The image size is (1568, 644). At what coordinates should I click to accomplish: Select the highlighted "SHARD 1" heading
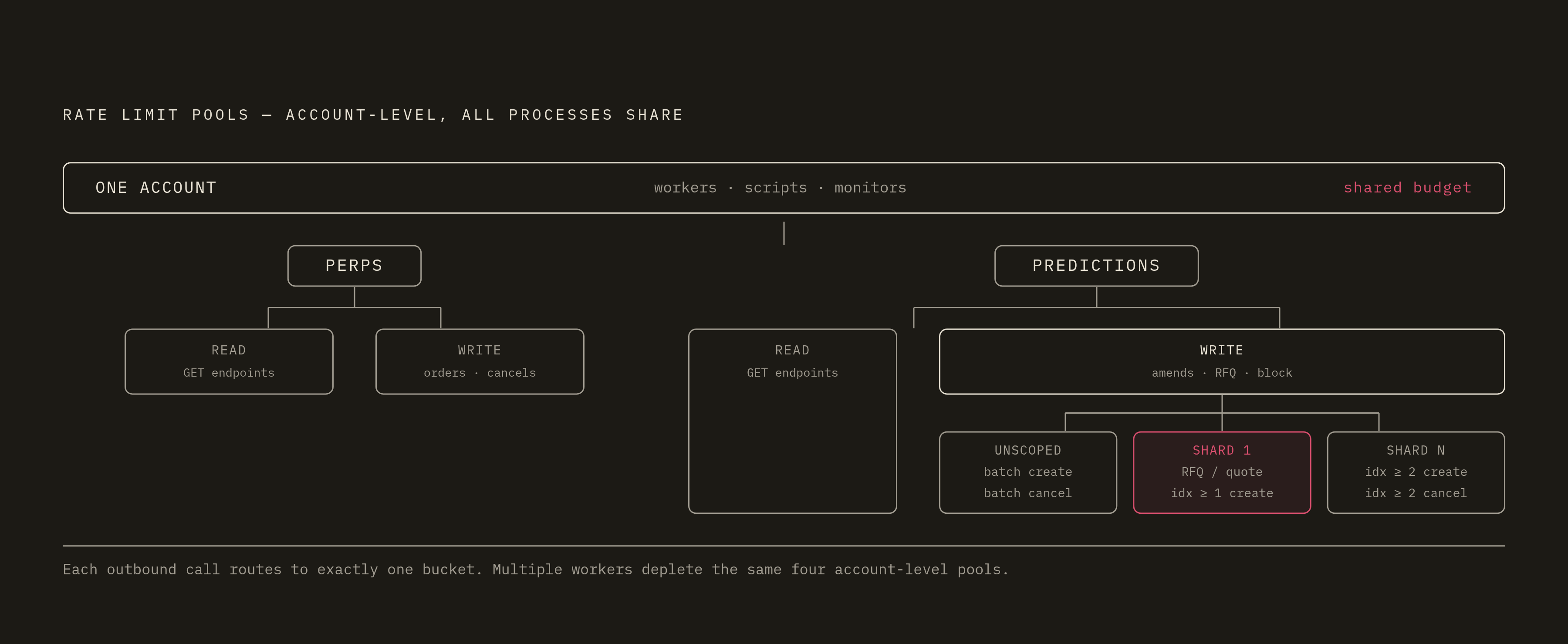1222,450
